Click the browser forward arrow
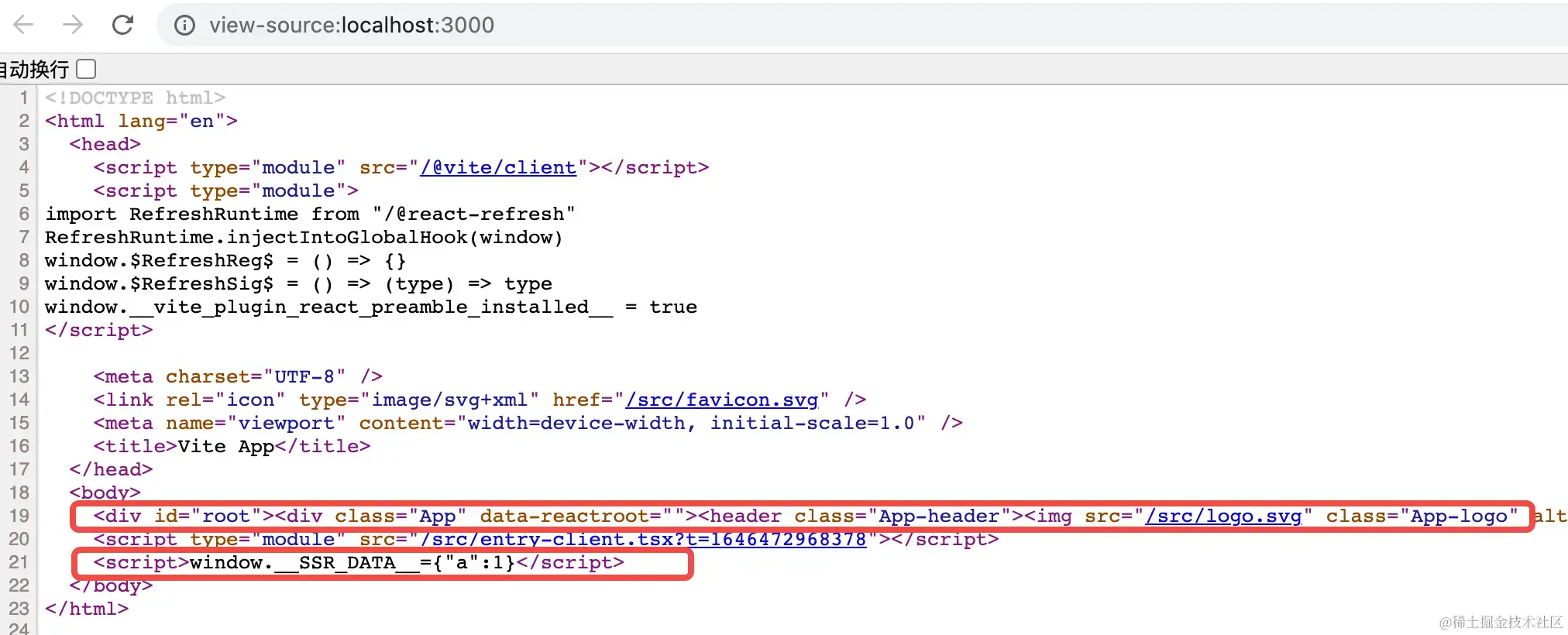The width and height of the screenshot is (1568, 635). click(73, 25)
